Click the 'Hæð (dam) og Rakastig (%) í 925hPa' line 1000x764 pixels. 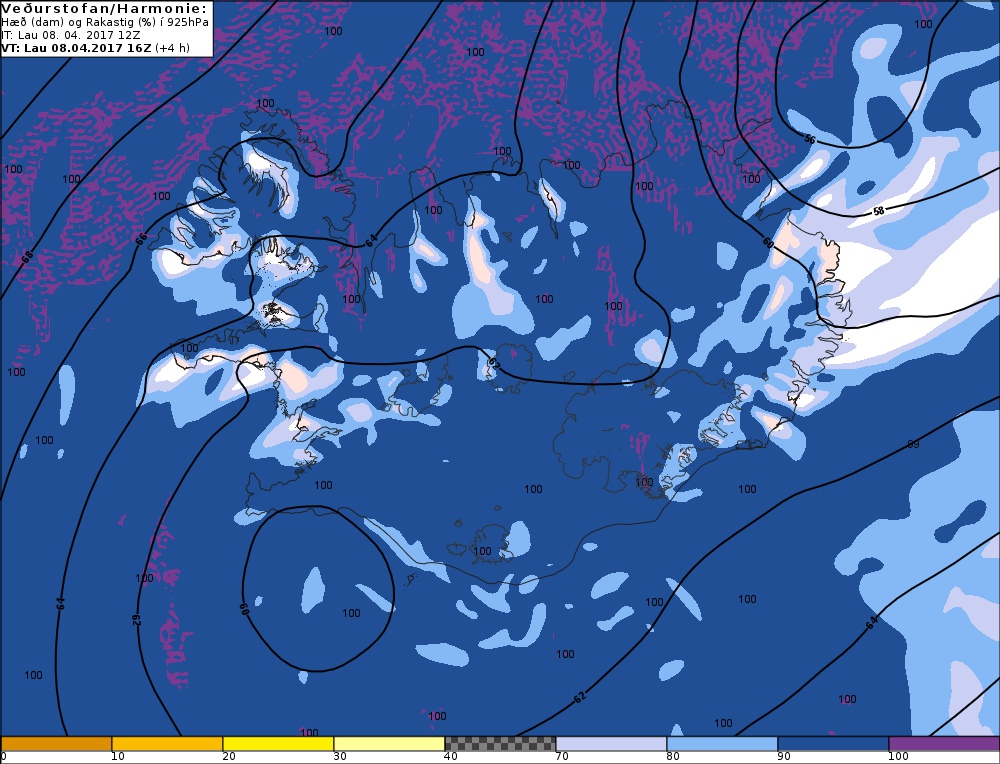105,23
